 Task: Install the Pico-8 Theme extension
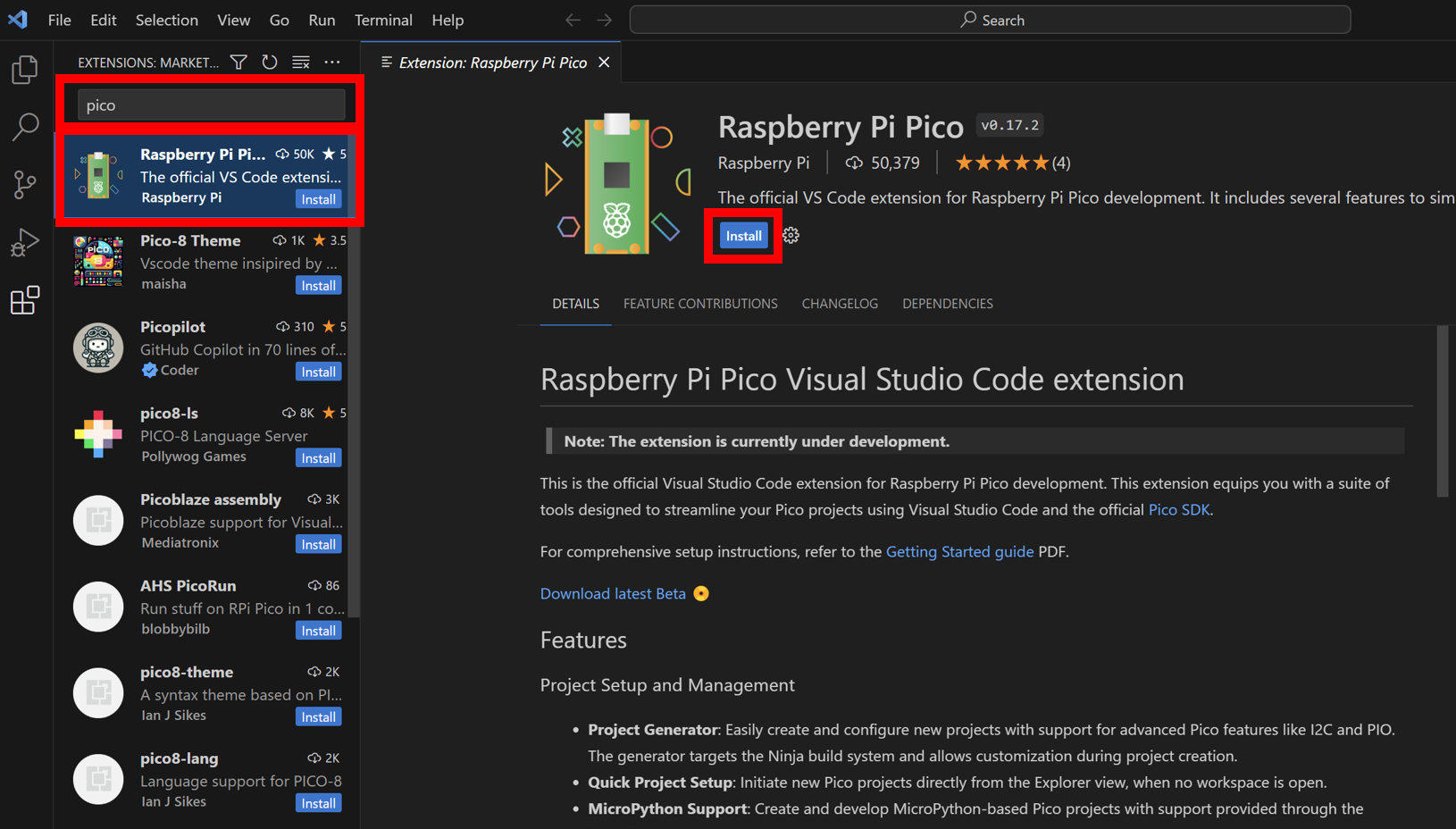click(318, 286)
